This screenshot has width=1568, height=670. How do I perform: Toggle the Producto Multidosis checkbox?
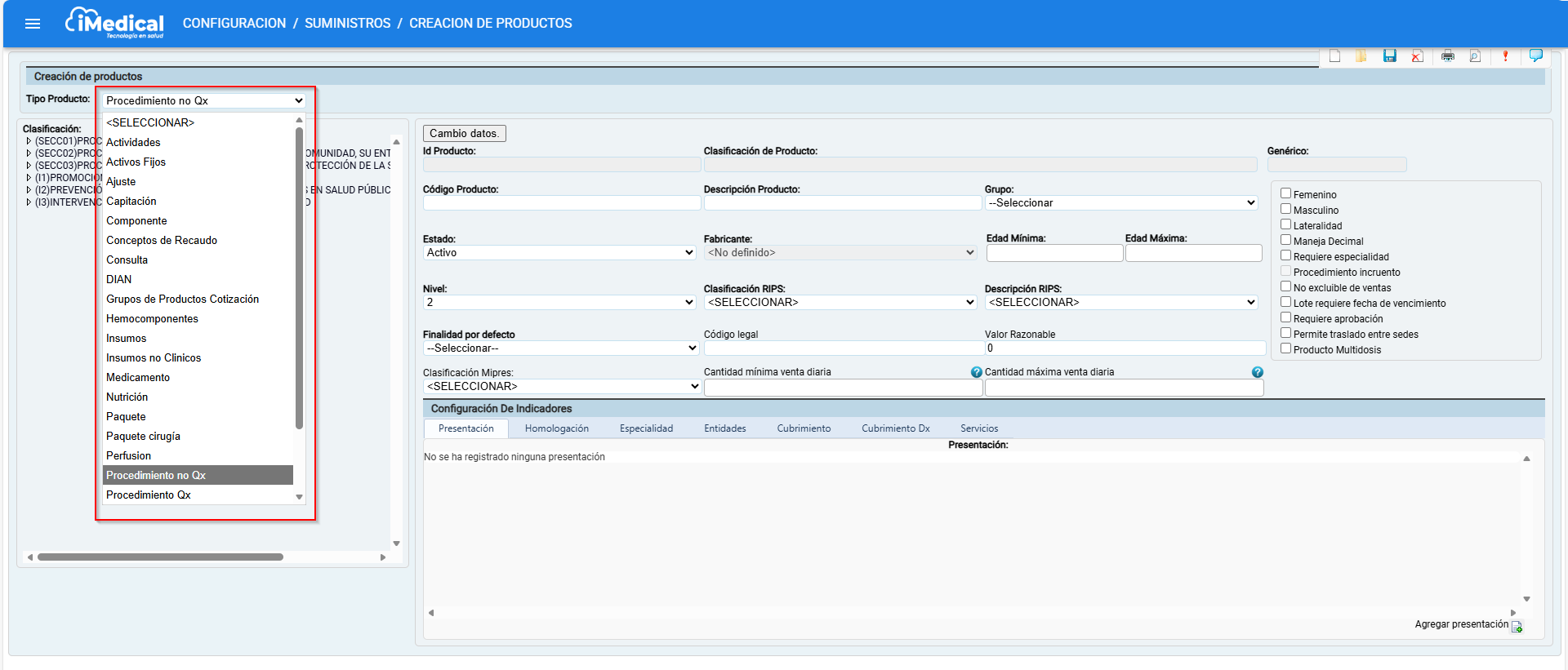point(1285,348)
